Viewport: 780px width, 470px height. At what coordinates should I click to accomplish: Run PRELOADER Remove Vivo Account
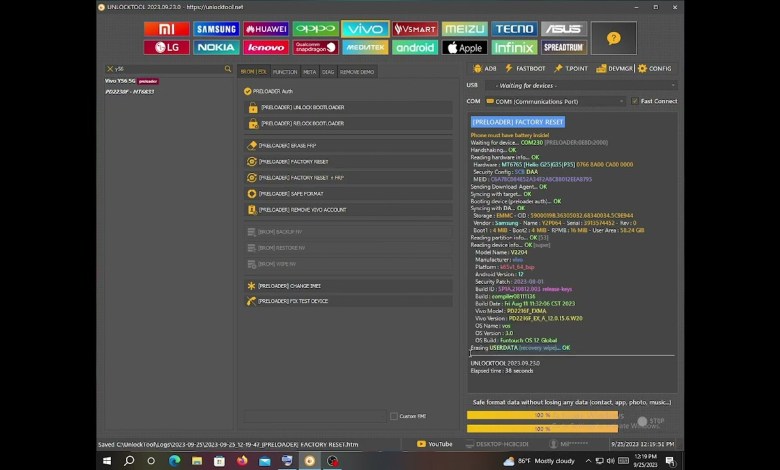pos(348,210)
